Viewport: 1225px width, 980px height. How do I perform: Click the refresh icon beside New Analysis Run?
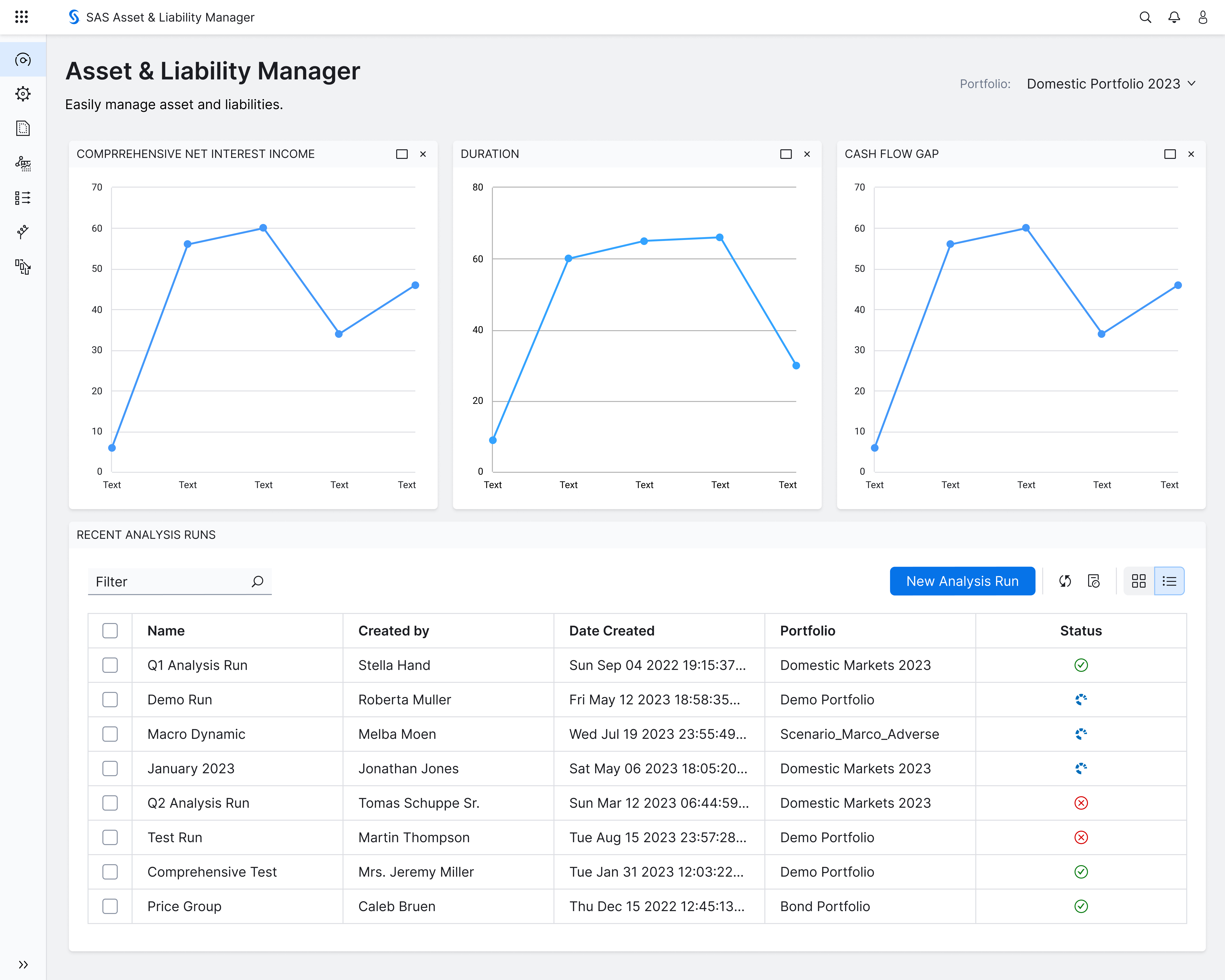click(x=1065, y=581)
